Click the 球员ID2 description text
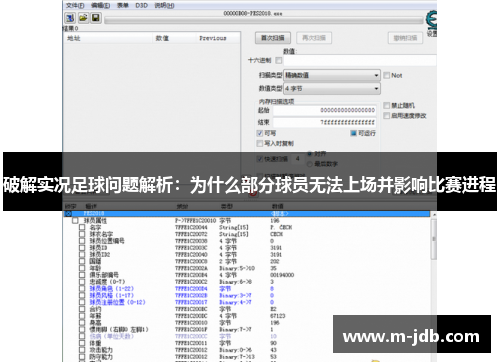Viewport: 500px width, 362px height. point(100,255)
